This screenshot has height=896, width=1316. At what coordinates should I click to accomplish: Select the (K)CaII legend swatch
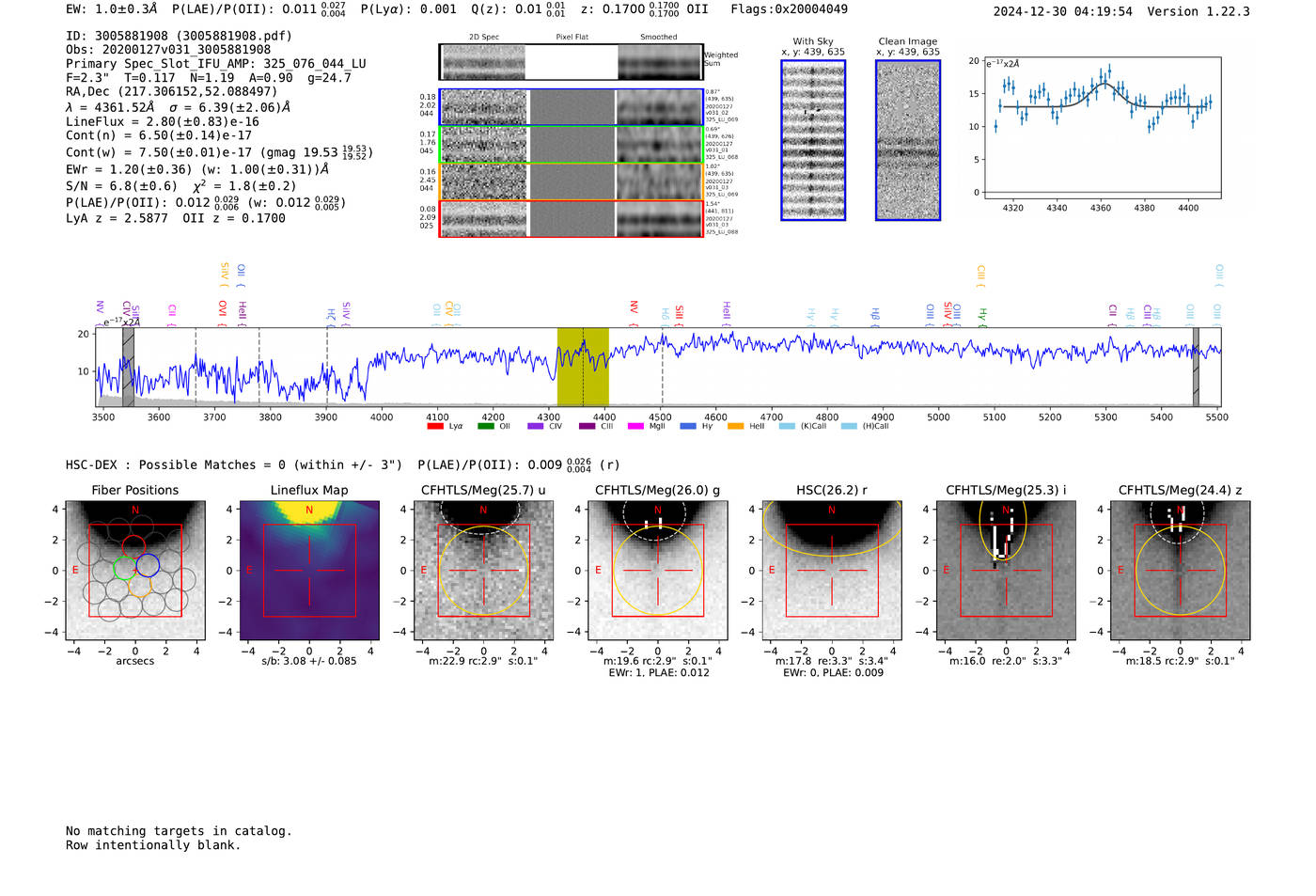787,426
